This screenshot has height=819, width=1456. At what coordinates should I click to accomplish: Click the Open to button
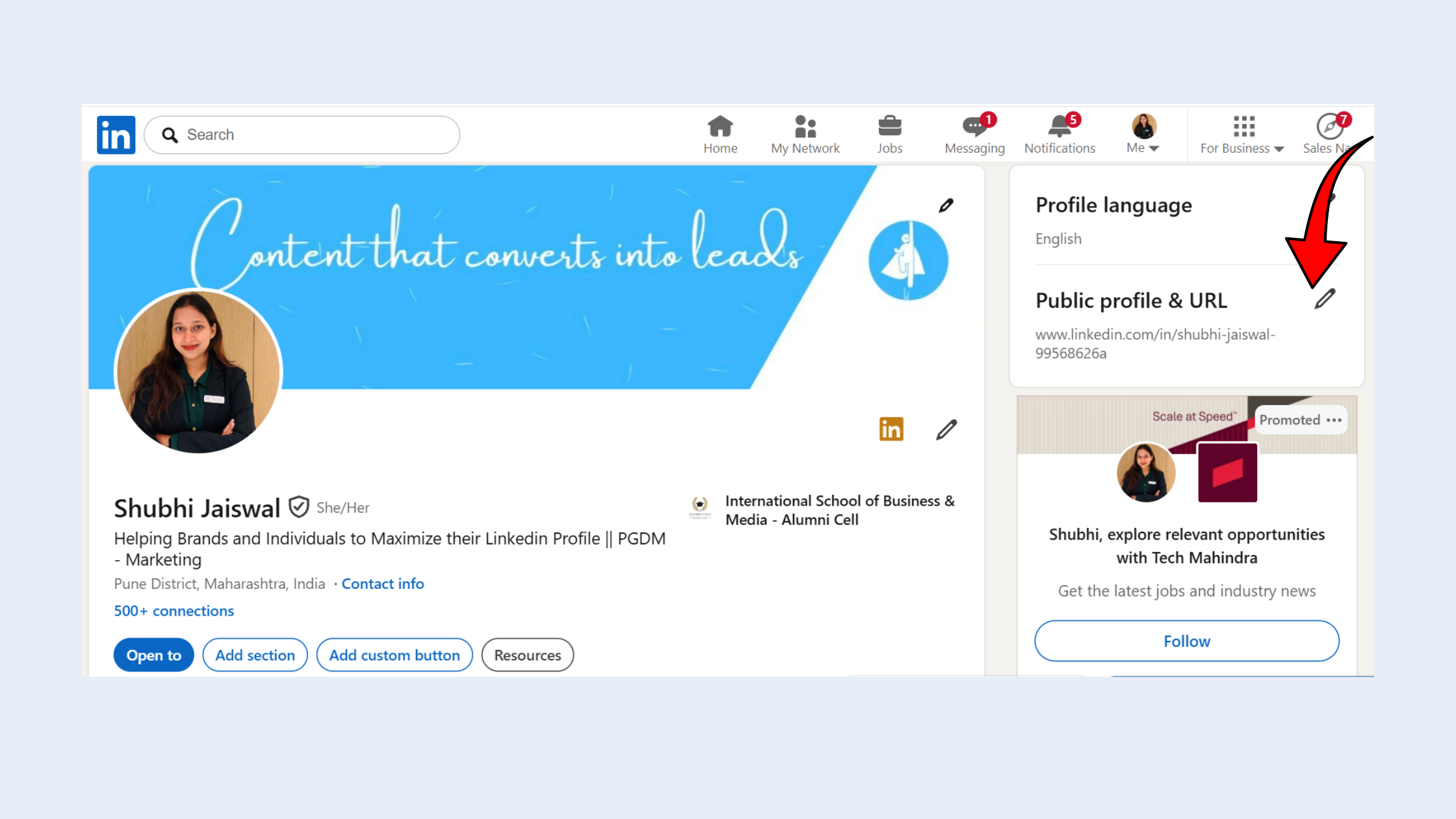pyautogui.click(x=153, y=655)
